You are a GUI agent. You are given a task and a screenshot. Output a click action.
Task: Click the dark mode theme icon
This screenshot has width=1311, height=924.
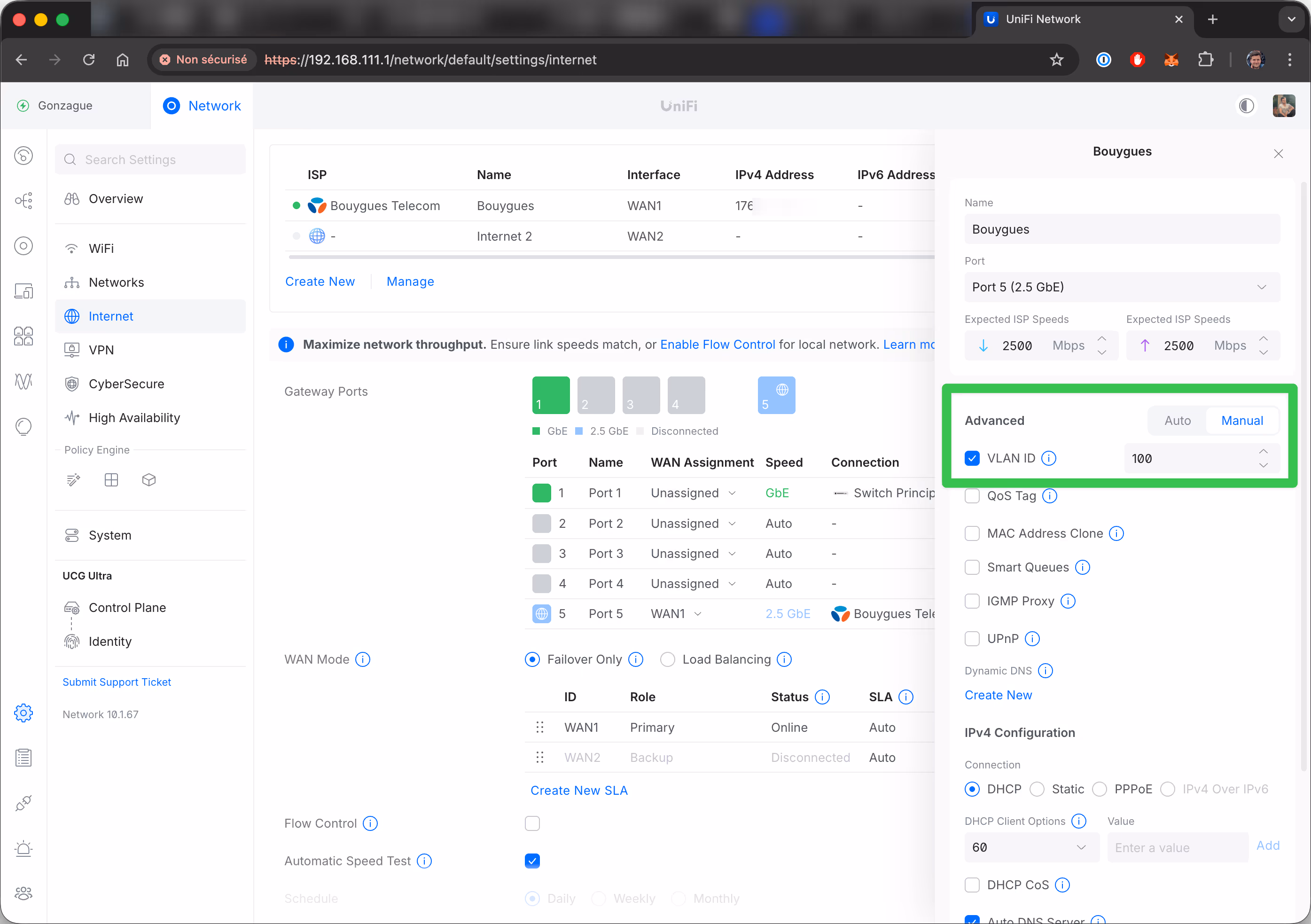pyautogui.click(x=1246, y=106)
